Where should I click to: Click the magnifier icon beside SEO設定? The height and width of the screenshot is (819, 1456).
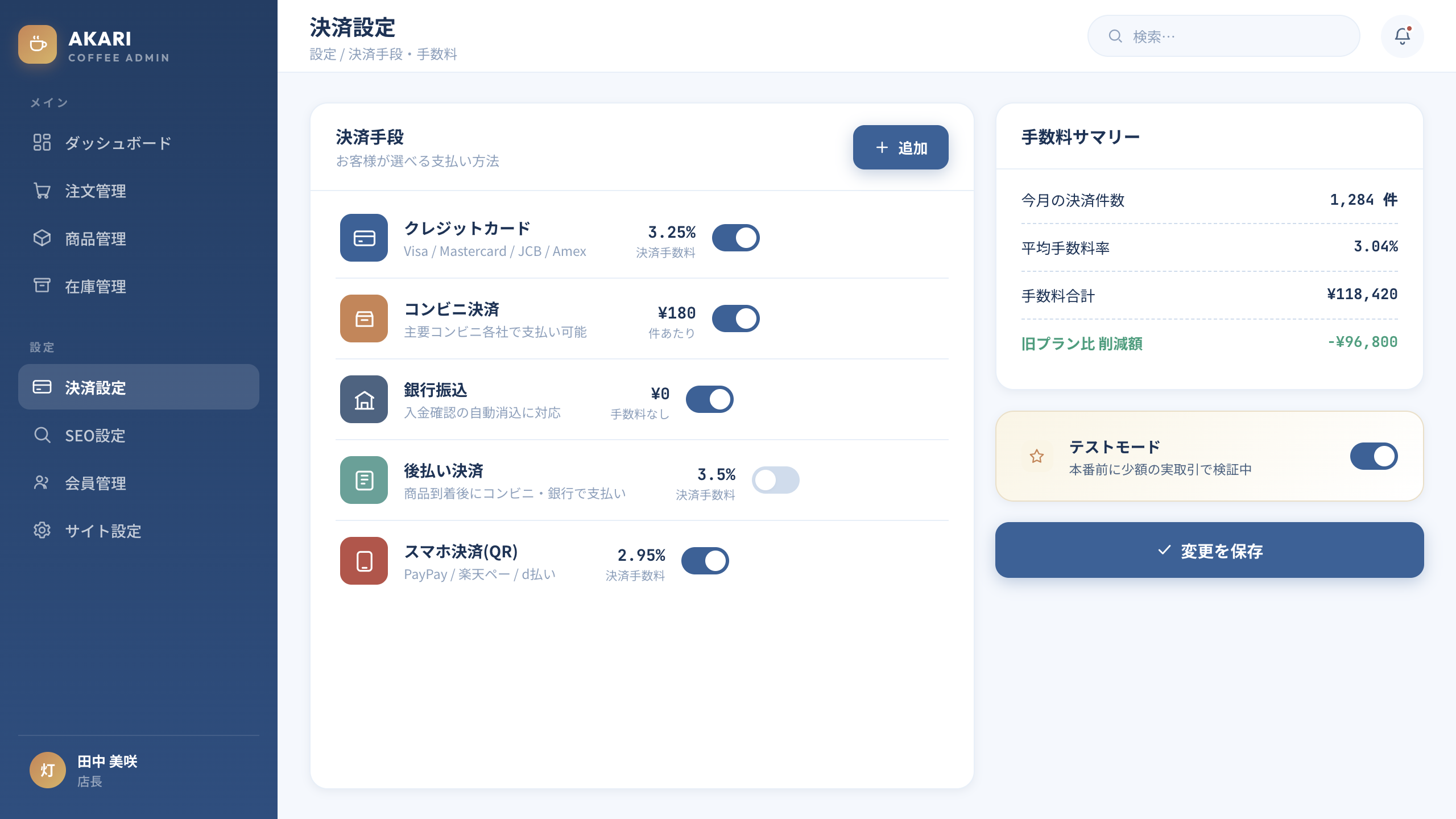[x=42, y=435]
